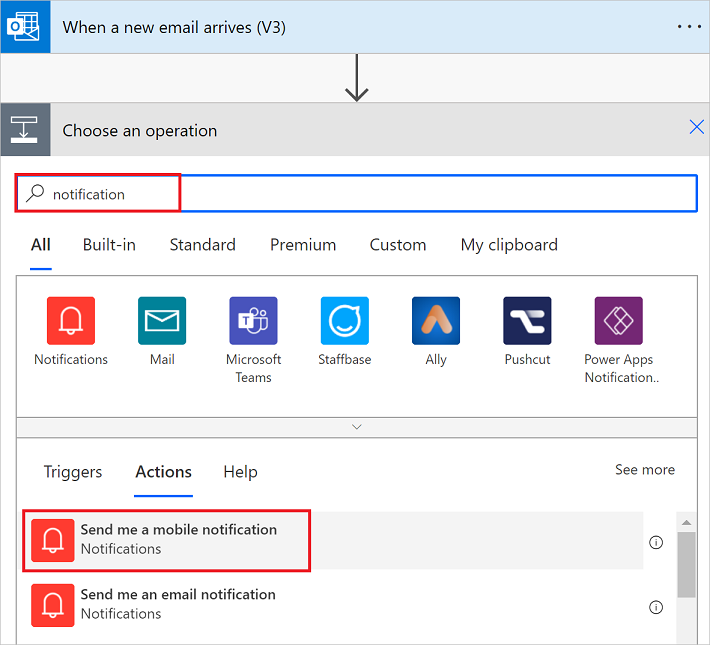Image resolution: width=710 pixels, height=645 pixels.
Task: Click info icon for email notification action
Action: [x=656, y=607]
